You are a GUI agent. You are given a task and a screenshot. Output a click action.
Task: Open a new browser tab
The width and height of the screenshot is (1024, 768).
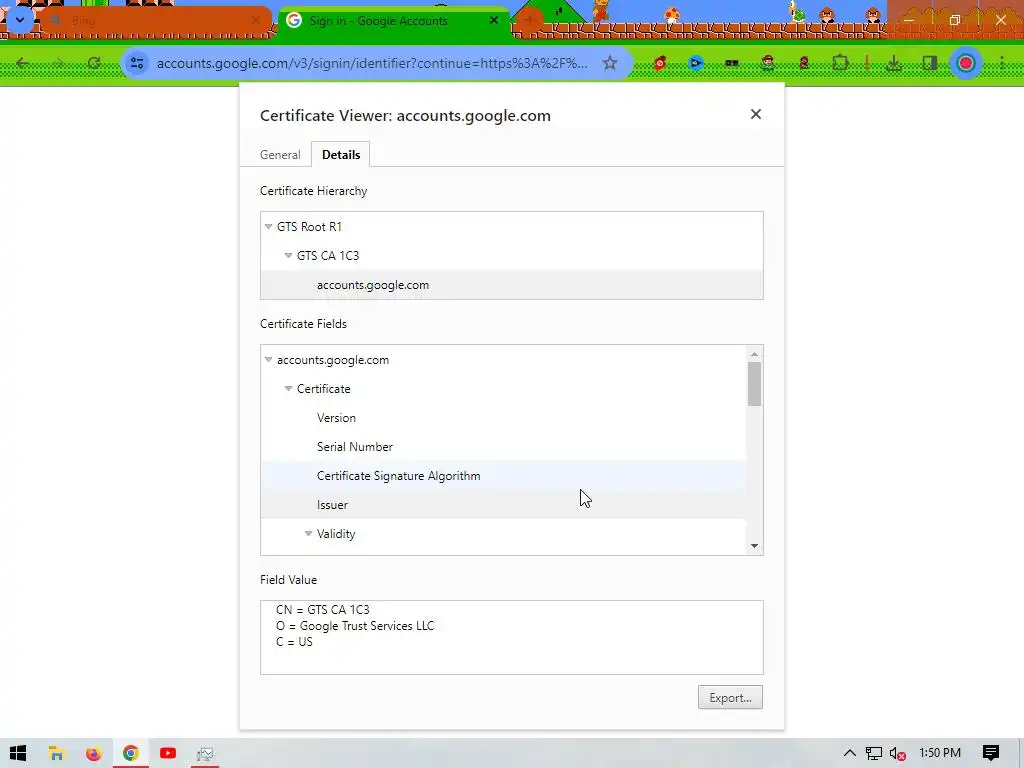[530, 21]
